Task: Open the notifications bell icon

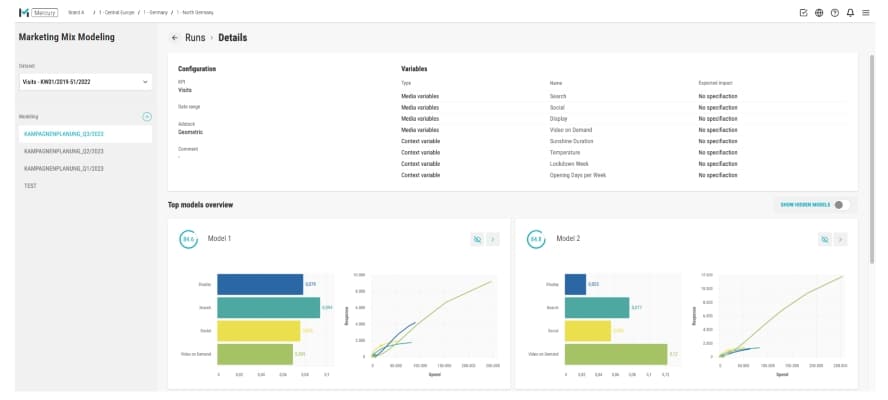Action: (x=850, y=12)
